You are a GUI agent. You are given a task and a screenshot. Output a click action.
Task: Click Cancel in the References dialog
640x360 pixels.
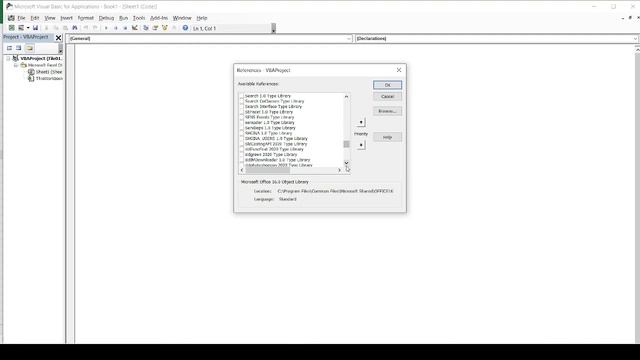pos(387,96)
